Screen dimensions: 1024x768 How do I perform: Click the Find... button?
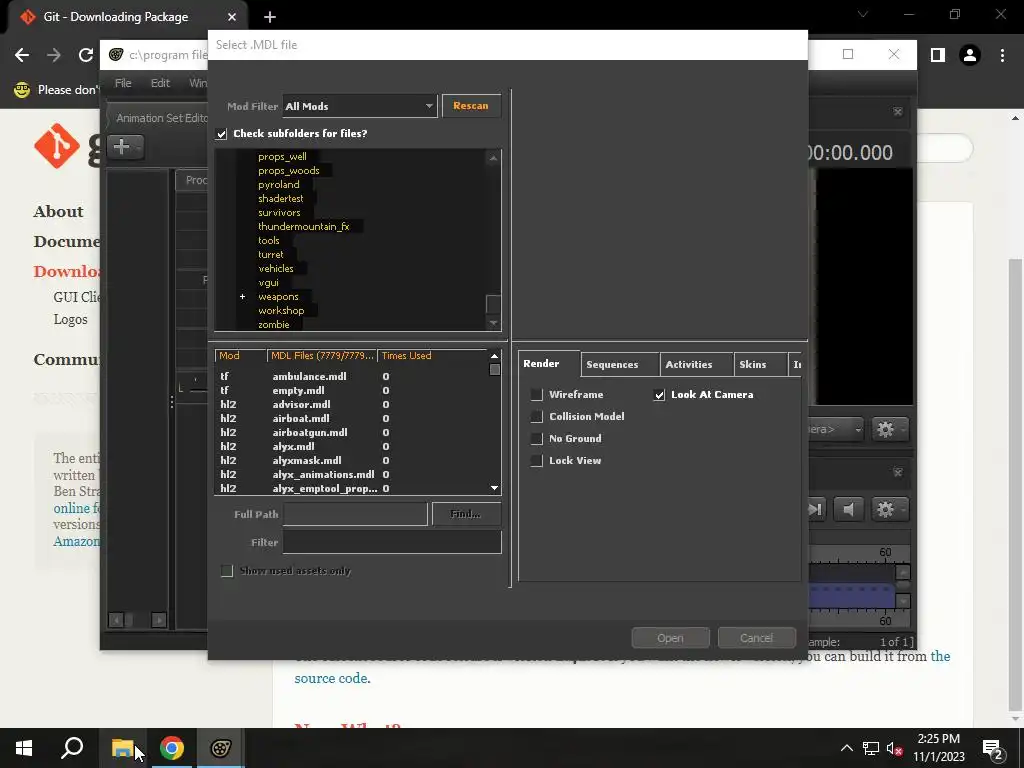(466, 514)
